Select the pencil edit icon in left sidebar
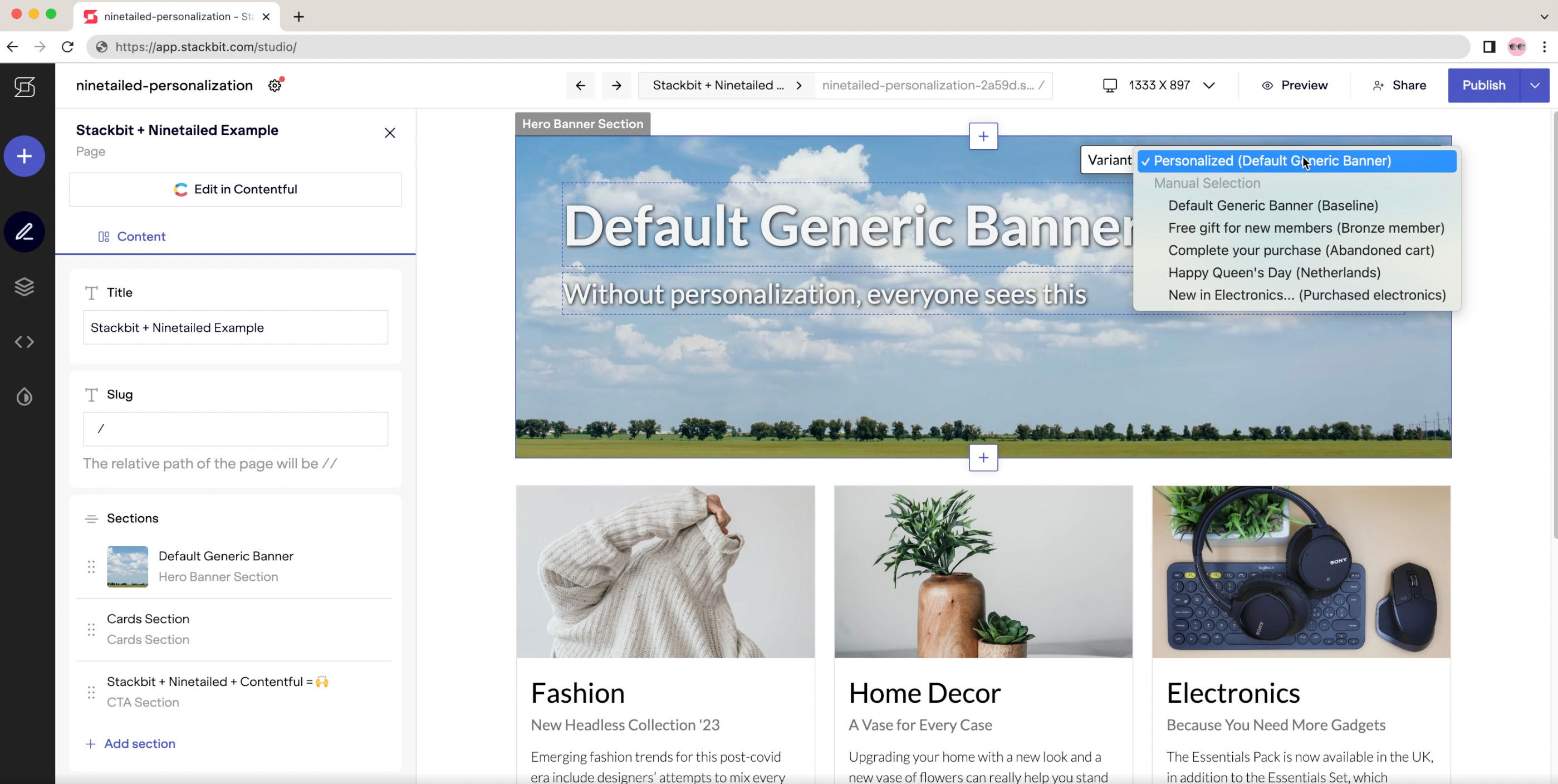This screenshot has height=784, width=1558. tap(24, 232)
